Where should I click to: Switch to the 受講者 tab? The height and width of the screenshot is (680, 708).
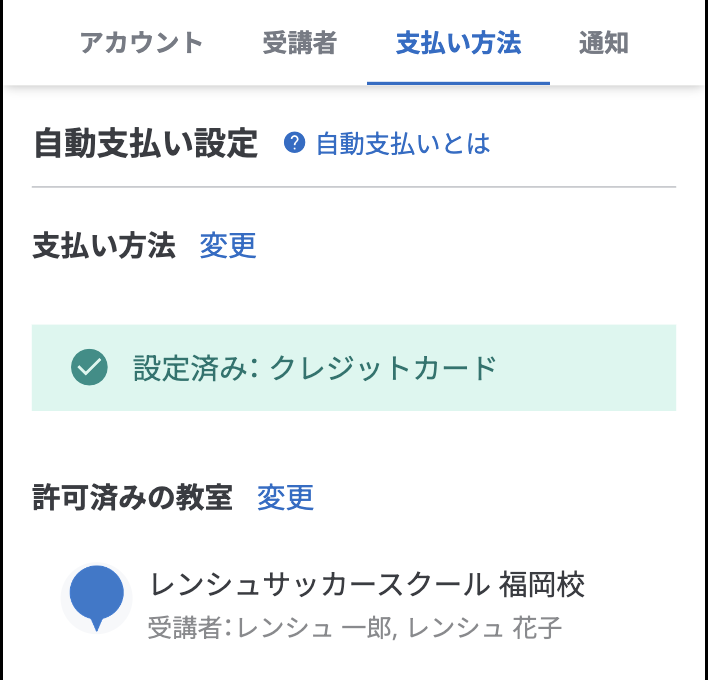pos(299,43)
